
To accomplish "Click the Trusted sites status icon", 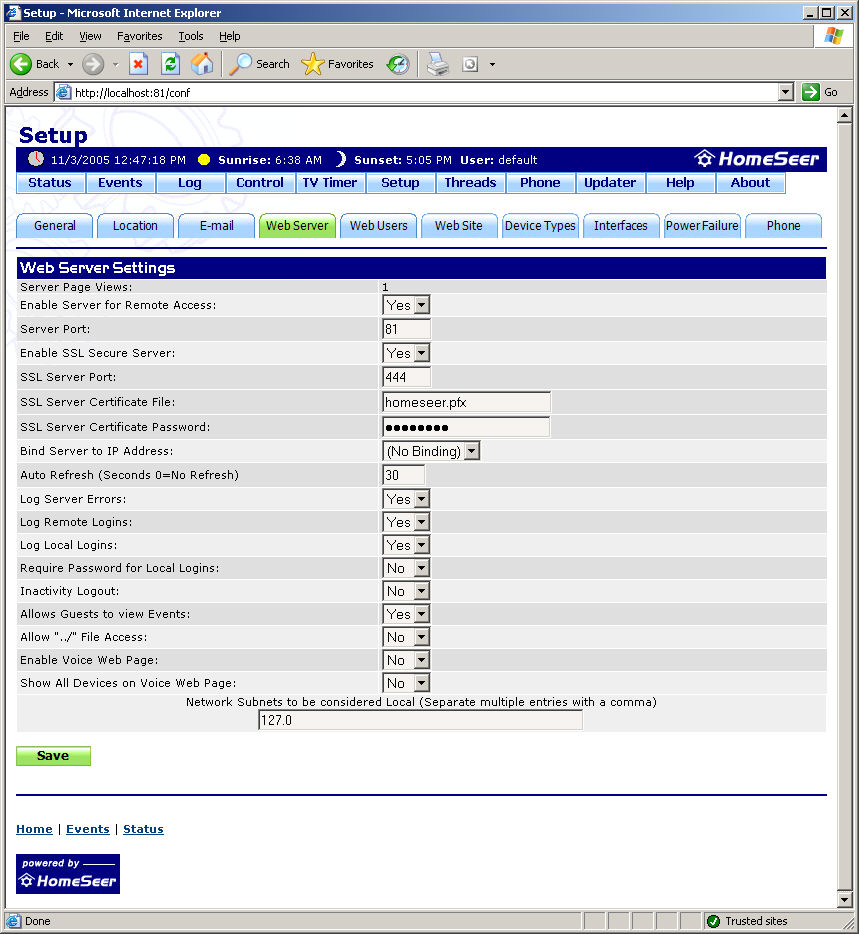I will click(x=713, y=921).
